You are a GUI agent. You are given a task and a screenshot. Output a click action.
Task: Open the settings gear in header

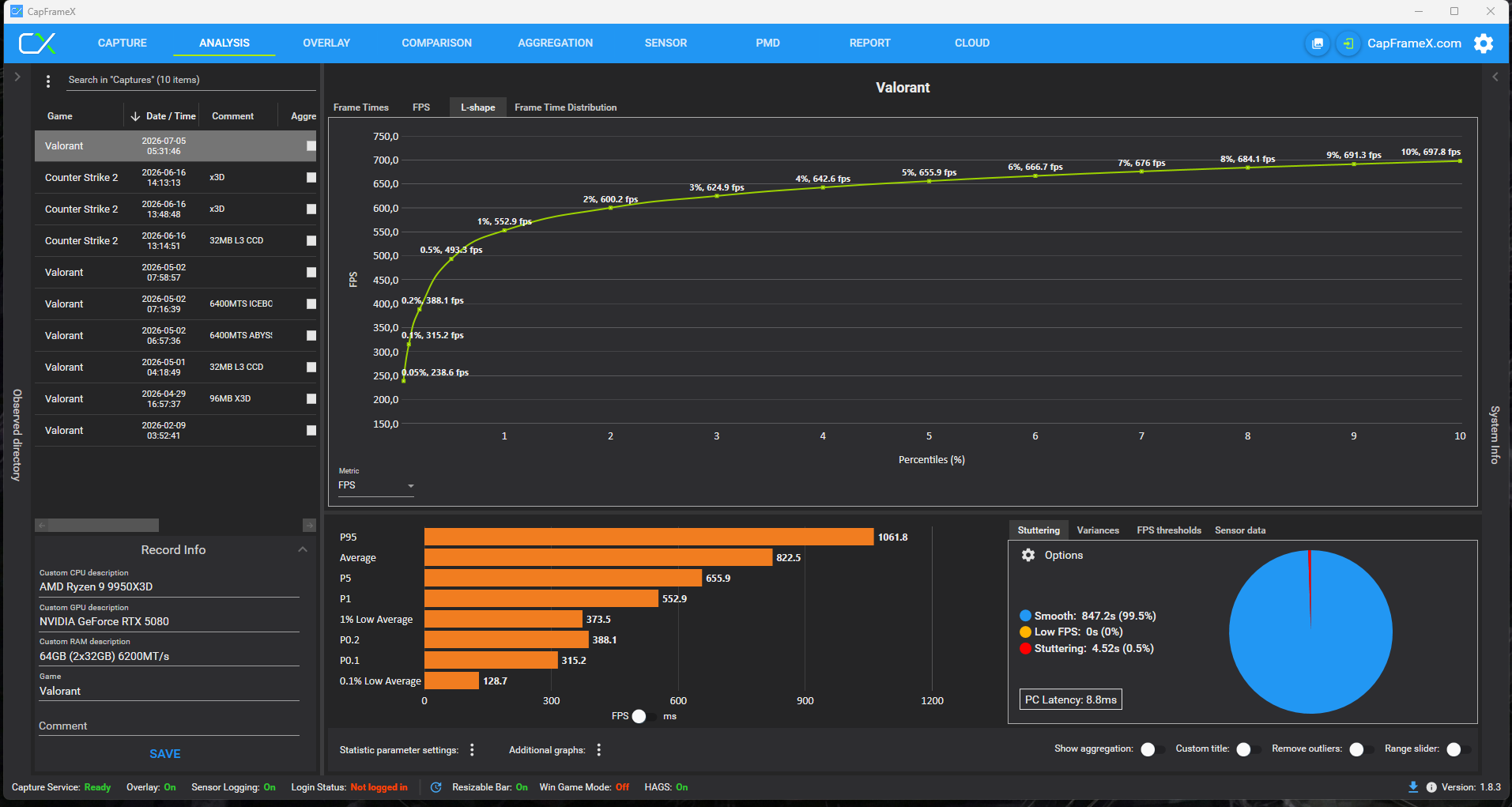pyautogui.click(x=1484, y=43)
